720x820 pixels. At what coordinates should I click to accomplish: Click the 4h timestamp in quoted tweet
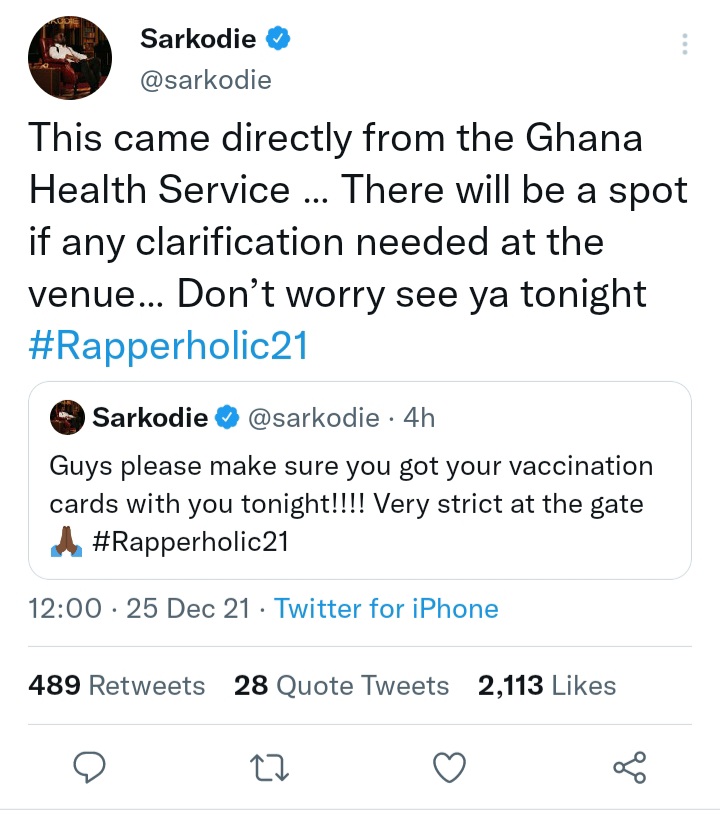(x=419, y=417)
